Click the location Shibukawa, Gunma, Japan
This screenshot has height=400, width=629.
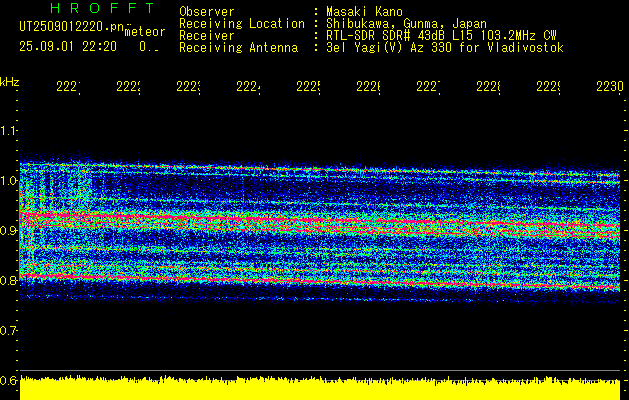coord(406,24)
